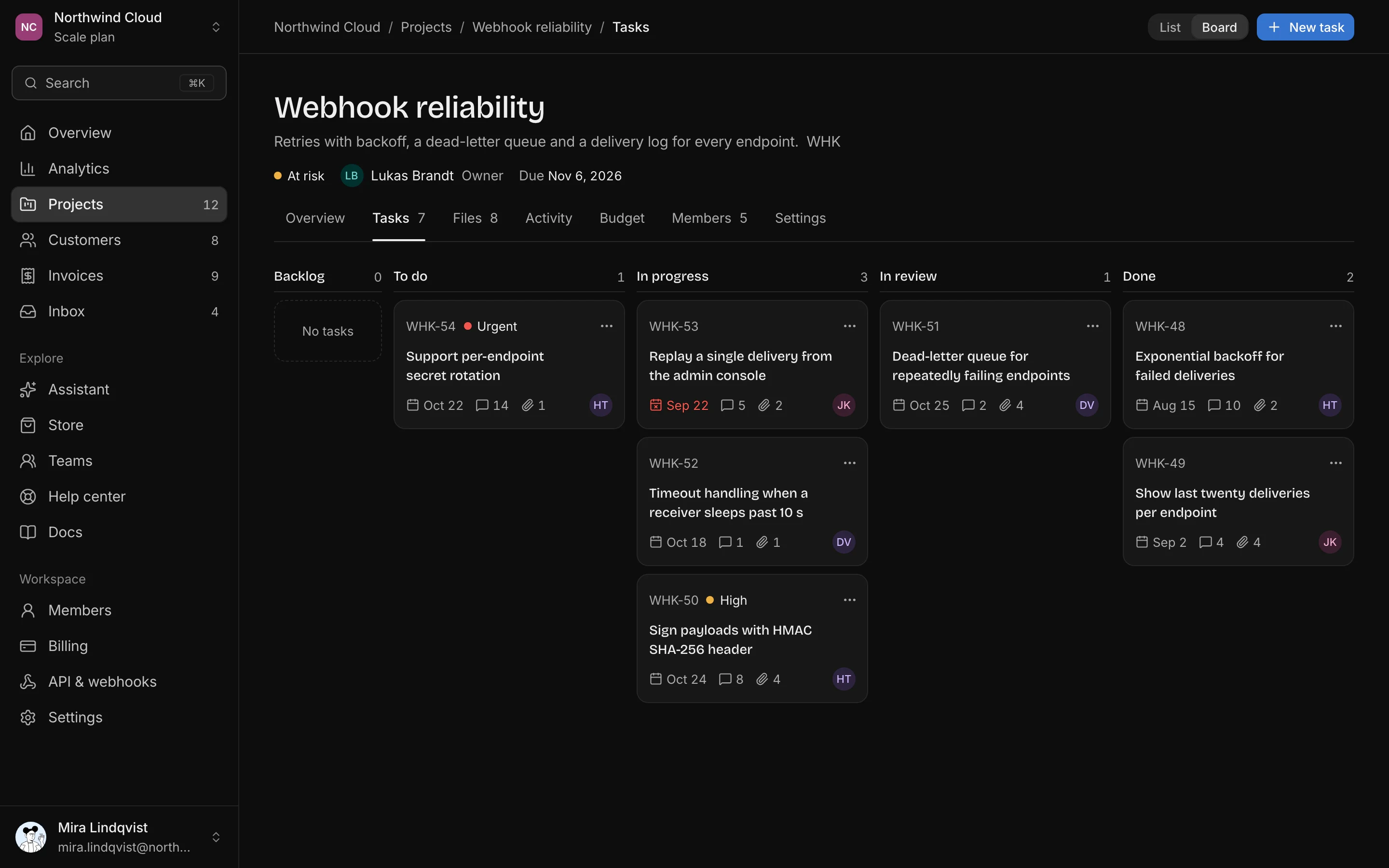This screenshot has width=1389, height=868.
Task: Open the Tasks tab
Action: point(398,218)
